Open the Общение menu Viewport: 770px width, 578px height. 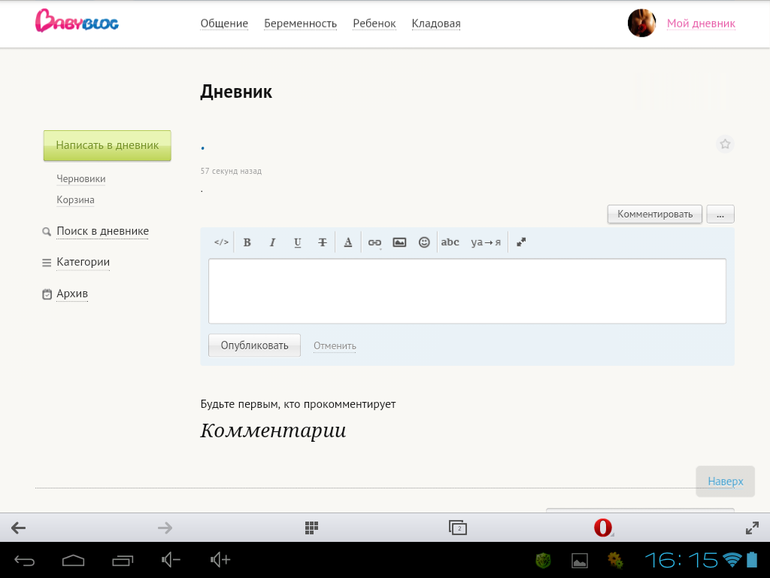[224, 24]
